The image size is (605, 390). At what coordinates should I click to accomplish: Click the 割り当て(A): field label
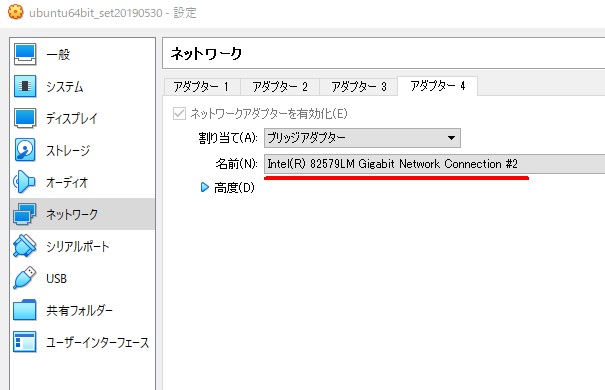pyautogui.click(x=228, y=138)
